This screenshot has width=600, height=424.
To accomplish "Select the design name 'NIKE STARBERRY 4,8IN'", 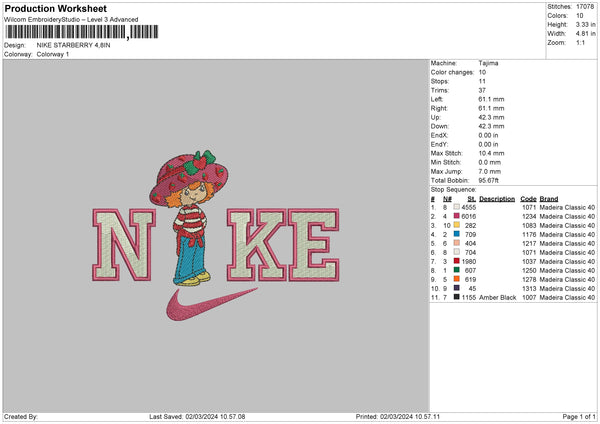I will [x=73, y=45].
